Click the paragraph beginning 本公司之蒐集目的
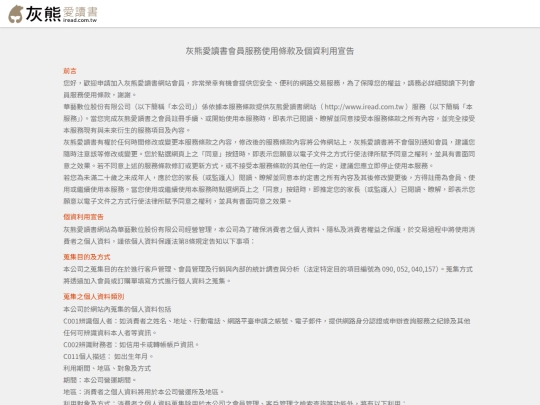The width and height of the screenshot is (540, 405). click(268, 275)
